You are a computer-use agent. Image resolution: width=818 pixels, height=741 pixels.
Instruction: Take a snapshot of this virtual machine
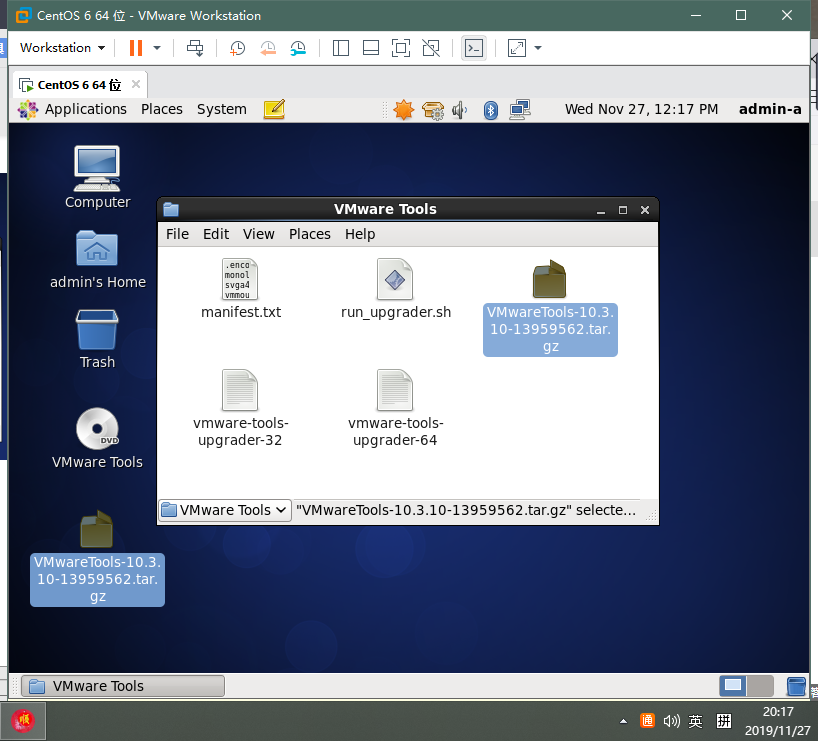(237, 49)
